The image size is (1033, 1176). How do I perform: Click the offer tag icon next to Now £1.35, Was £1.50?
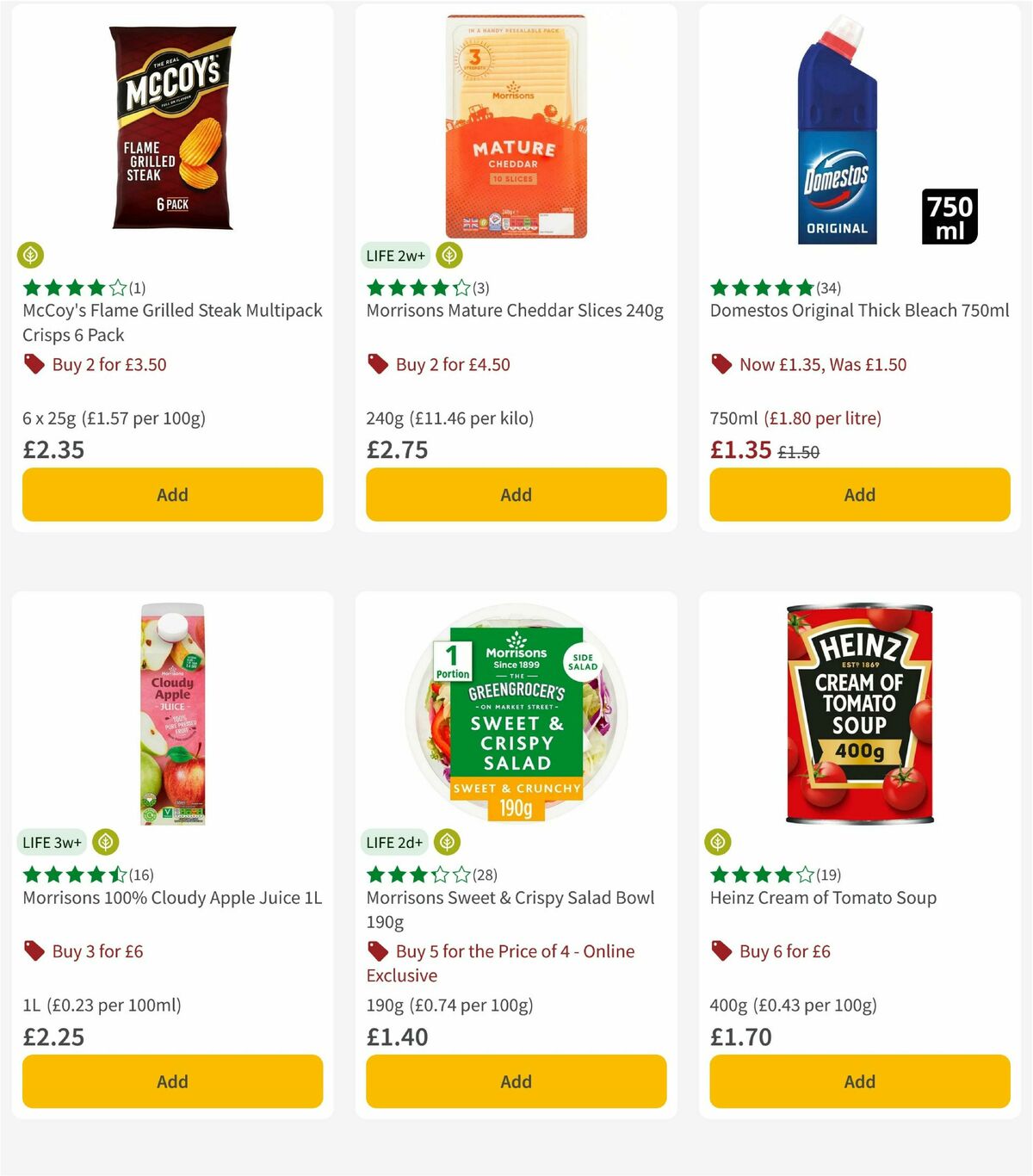721,364
